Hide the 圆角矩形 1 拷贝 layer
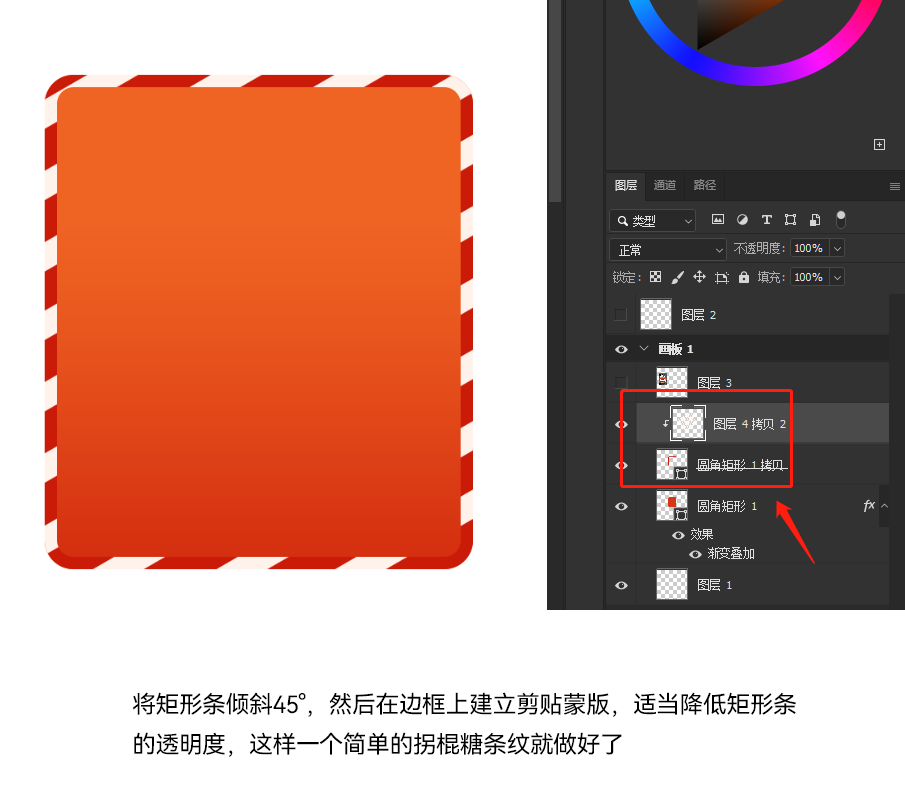Image resolution: width=905 pixels, height=808 pixels. pyautogui.click(x=621, y=465)
